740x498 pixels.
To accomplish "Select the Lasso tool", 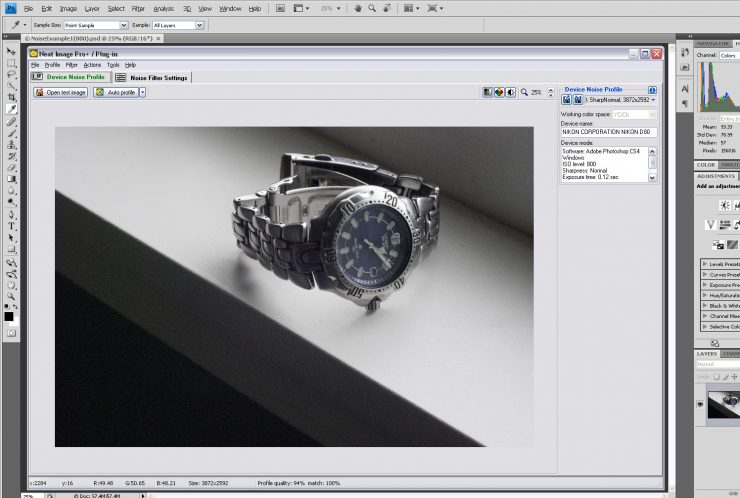I will [x=11, y=74].
